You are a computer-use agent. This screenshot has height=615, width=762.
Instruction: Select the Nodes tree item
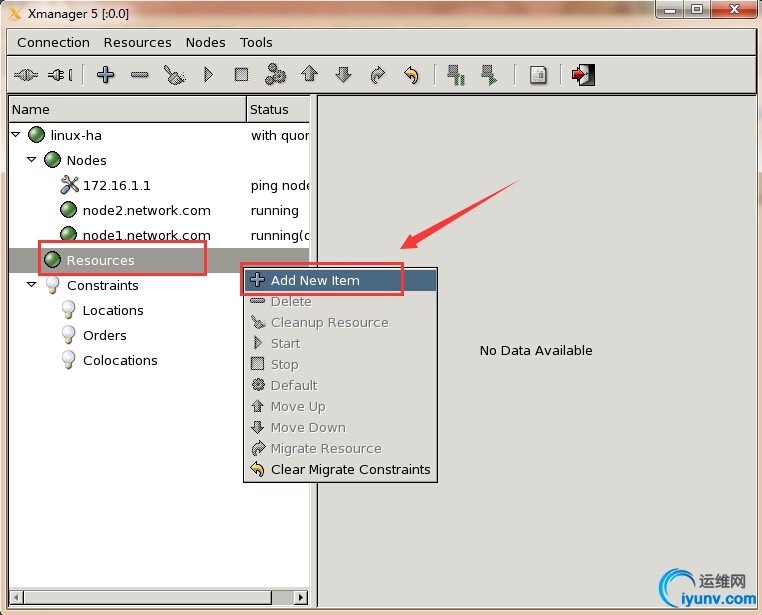86,160
